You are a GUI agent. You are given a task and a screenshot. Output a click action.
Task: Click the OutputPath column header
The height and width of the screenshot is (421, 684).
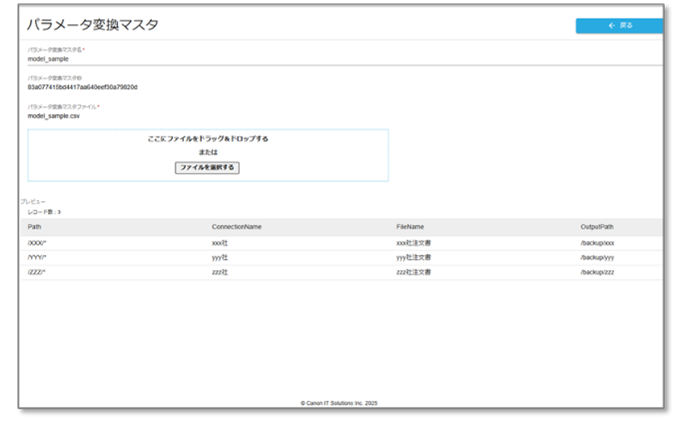click(597, 227)
